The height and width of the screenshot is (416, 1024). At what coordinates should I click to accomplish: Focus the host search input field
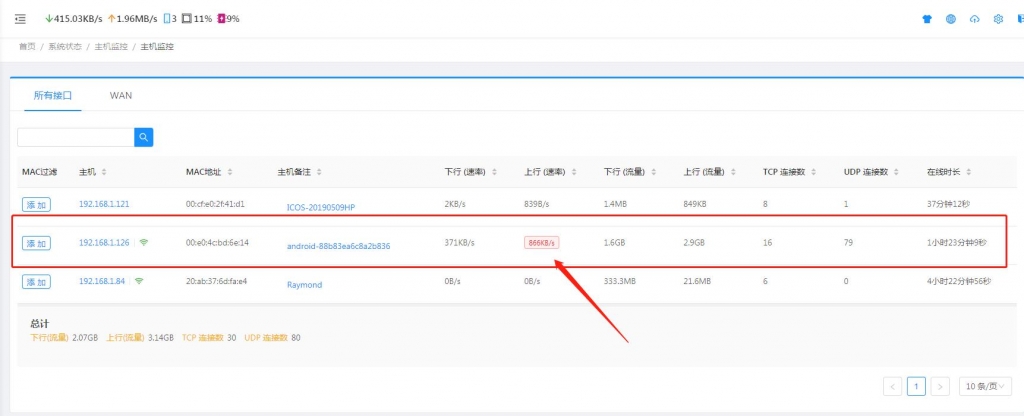(75, 137)
